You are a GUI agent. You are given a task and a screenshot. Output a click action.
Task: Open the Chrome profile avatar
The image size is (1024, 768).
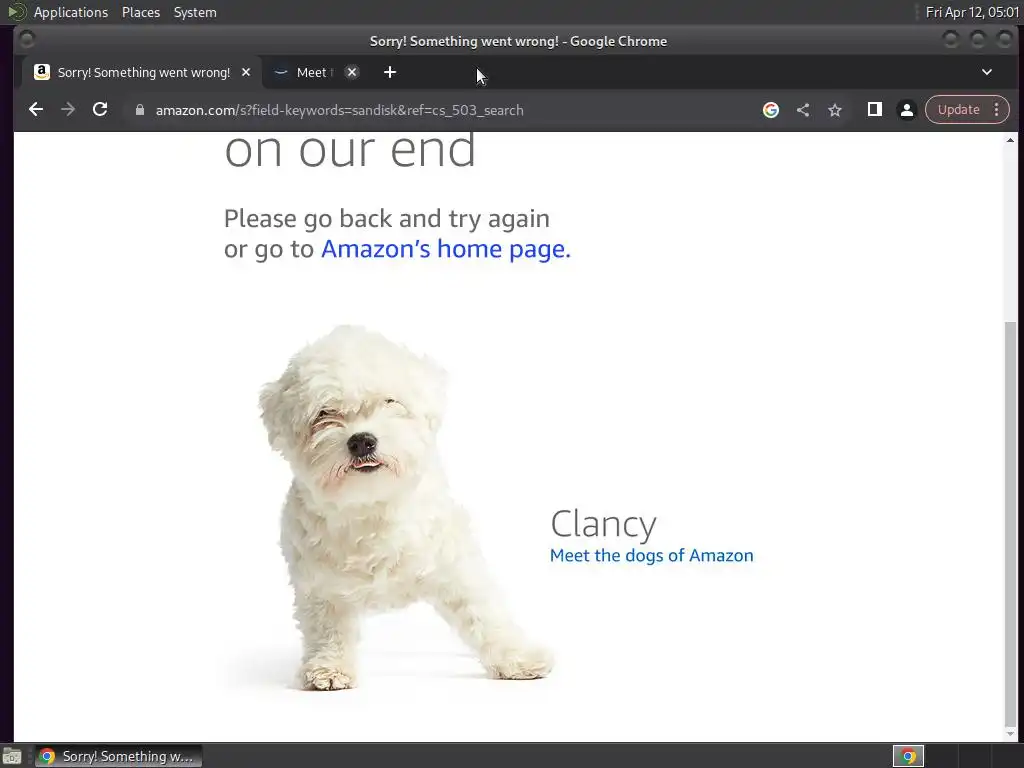[906, 110]
